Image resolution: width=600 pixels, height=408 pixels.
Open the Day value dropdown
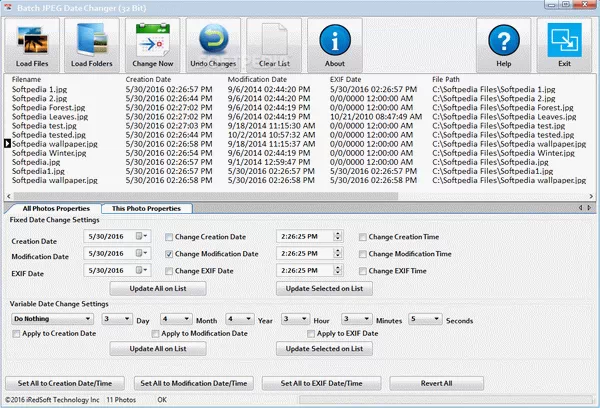click(117, 319)
